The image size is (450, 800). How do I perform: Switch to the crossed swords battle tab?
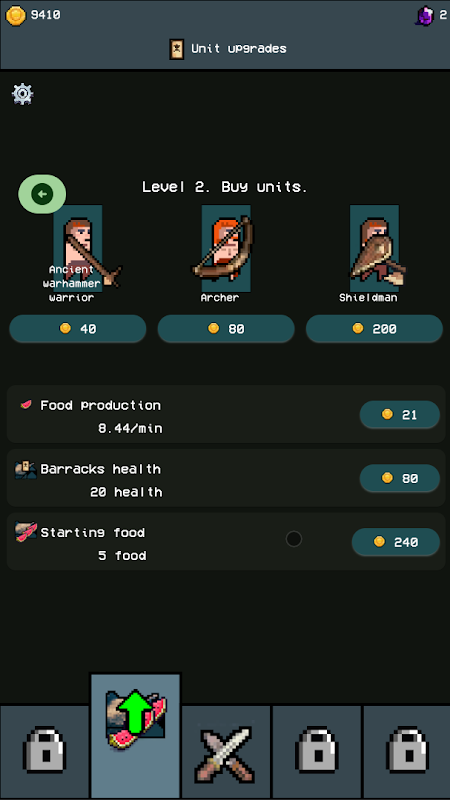[x=226, y=753]
